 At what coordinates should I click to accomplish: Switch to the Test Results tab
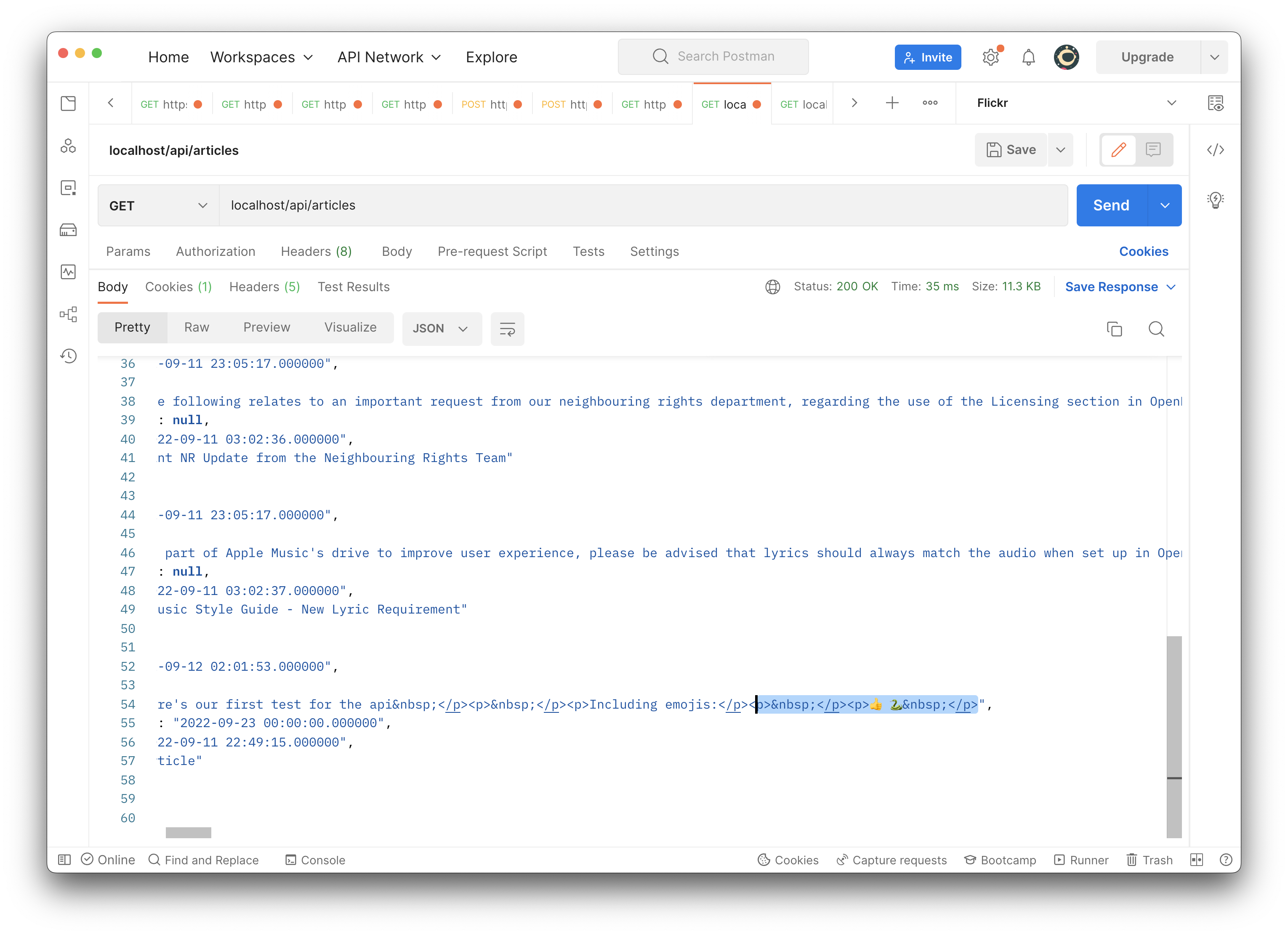353,287
